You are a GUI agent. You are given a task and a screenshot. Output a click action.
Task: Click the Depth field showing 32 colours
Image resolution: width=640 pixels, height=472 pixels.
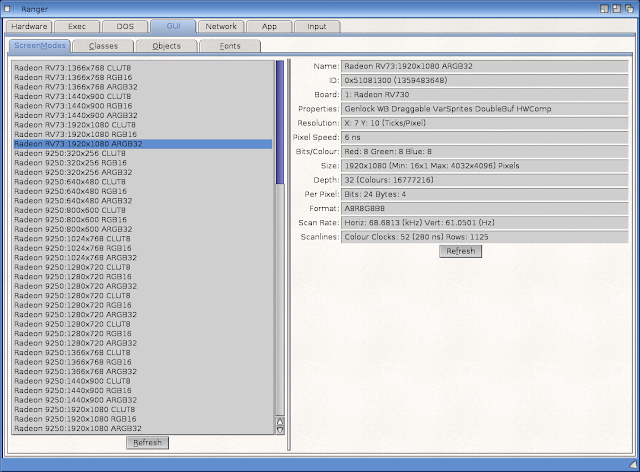484,180
